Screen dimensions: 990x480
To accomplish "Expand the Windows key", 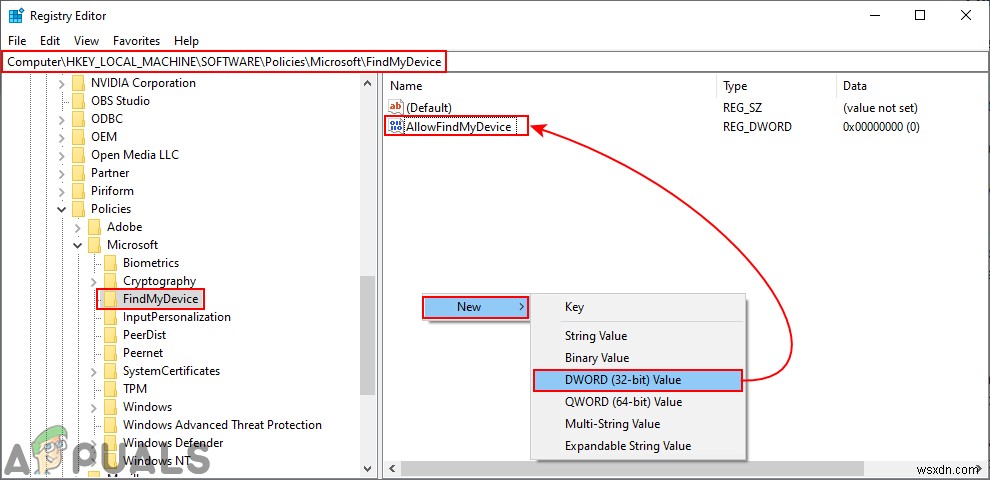I will (x=93, y=407).
